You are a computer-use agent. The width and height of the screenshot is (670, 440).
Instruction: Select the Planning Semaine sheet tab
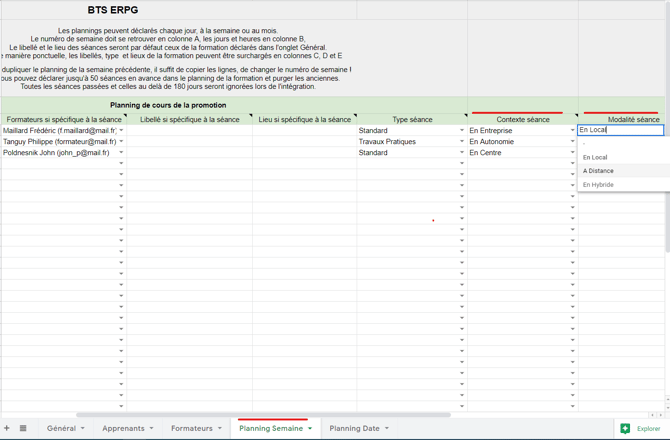[271, 428]
